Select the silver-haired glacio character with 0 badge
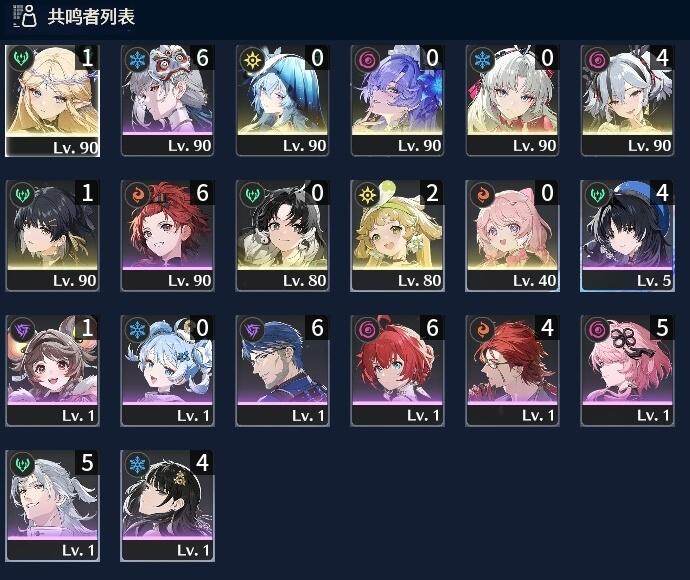 [512, 101]
